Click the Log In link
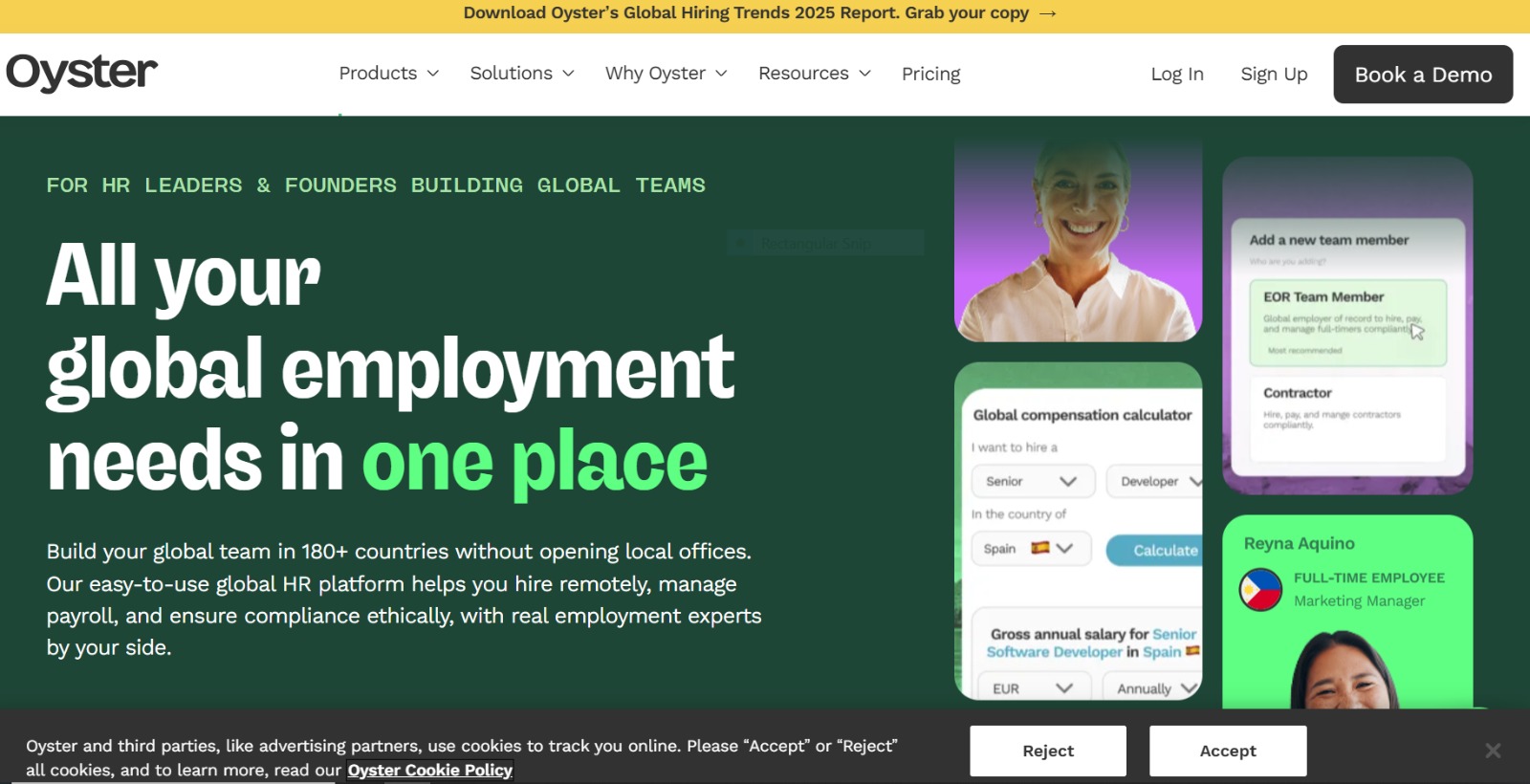Image resolution: width=1530 pixels, height=784 pixels. (x=1177, y=74)
